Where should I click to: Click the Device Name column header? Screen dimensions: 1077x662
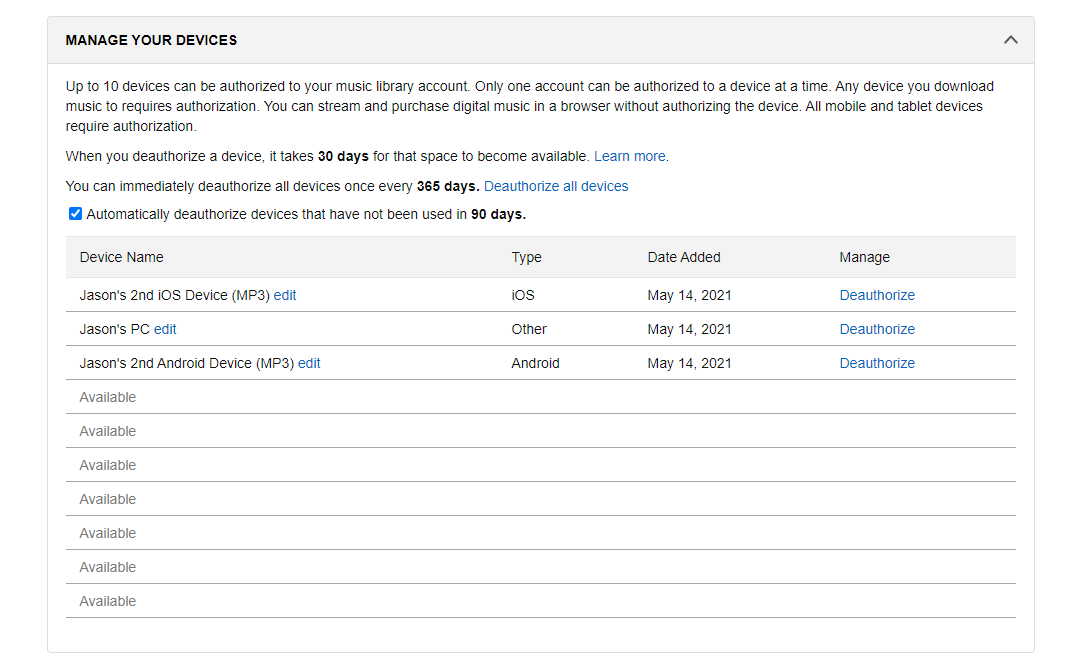tap(122, 258)
